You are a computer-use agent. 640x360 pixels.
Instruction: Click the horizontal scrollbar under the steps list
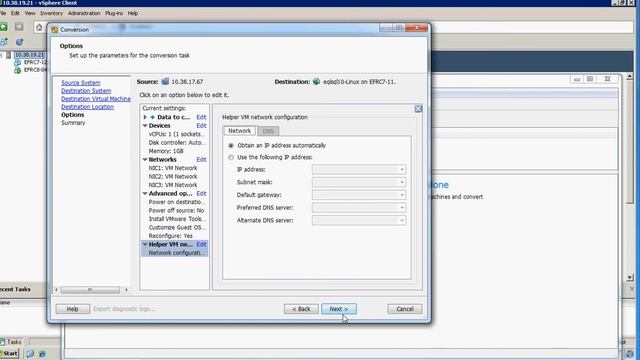90,290
